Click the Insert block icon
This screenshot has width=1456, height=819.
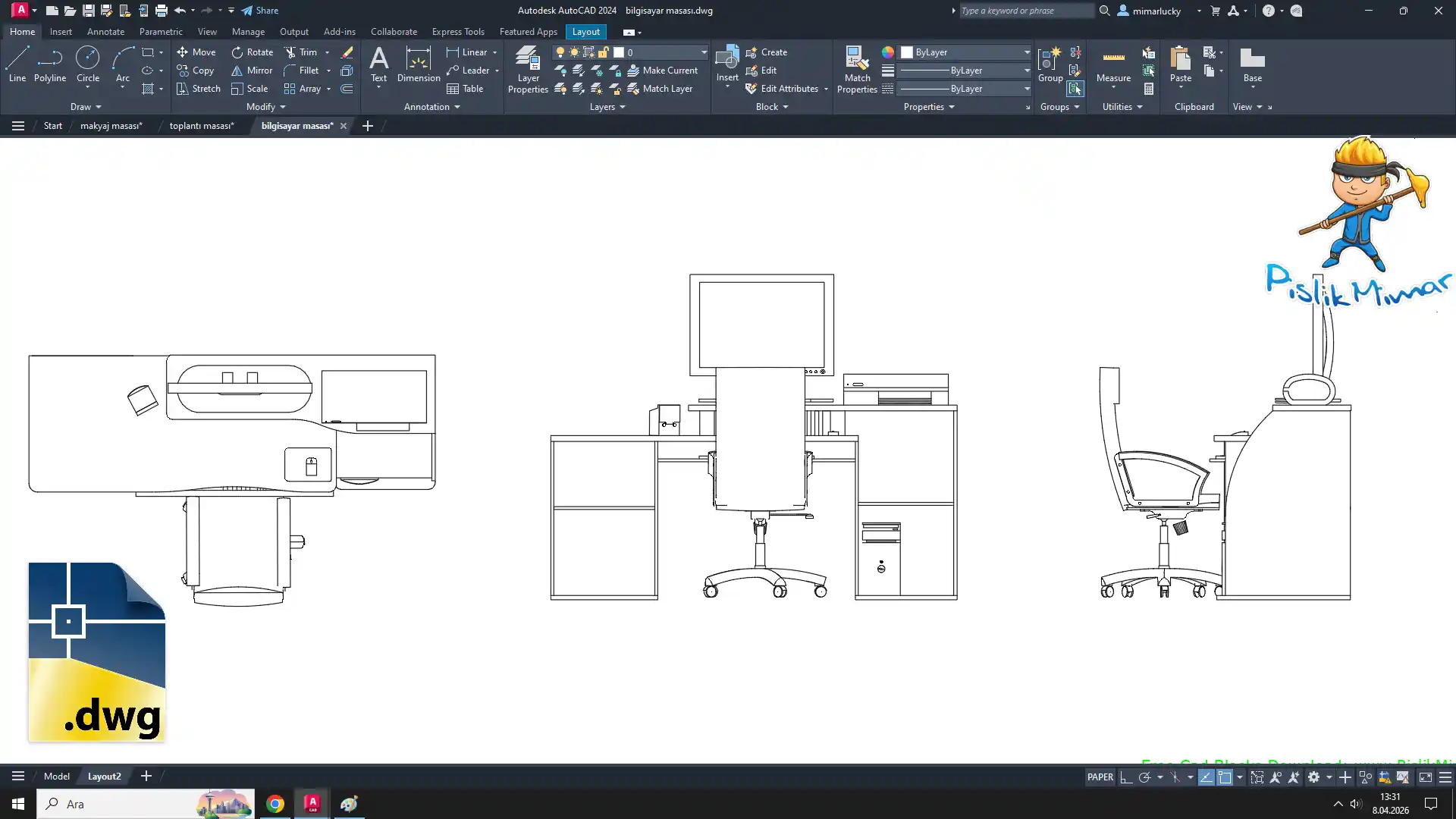click(x=726, y=59)
